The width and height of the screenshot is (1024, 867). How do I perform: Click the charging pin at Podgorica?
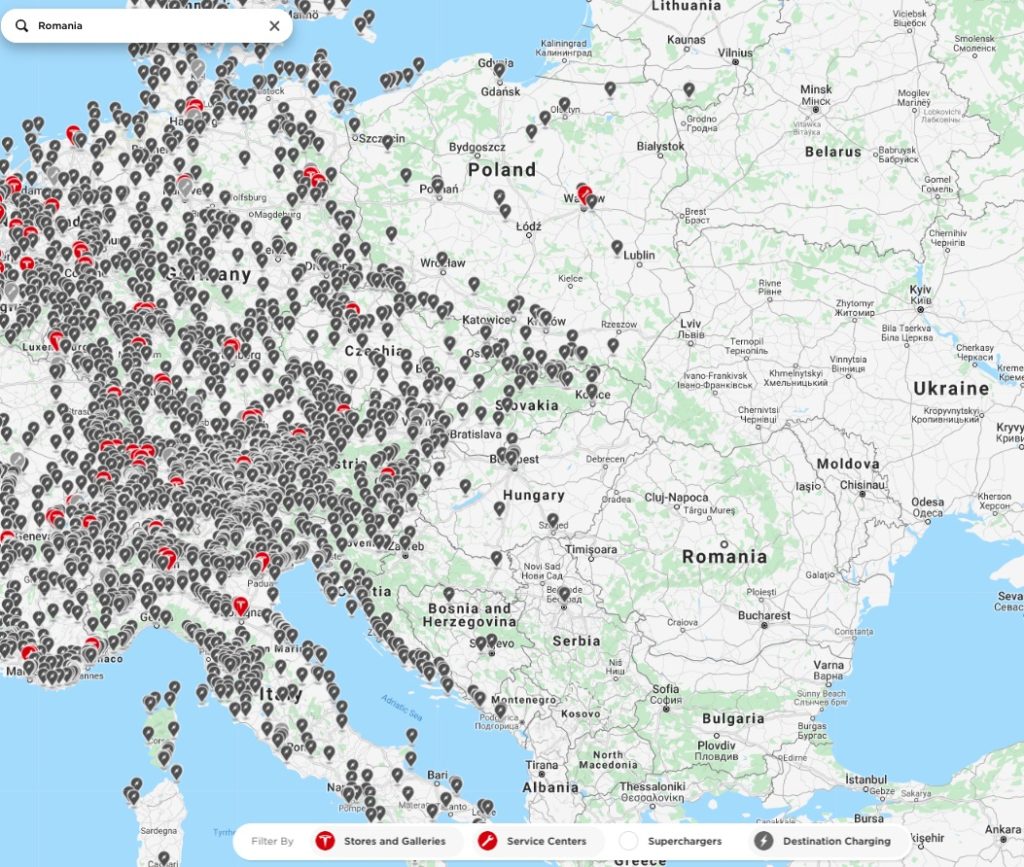pyautogui.click(x=500, y=711)
